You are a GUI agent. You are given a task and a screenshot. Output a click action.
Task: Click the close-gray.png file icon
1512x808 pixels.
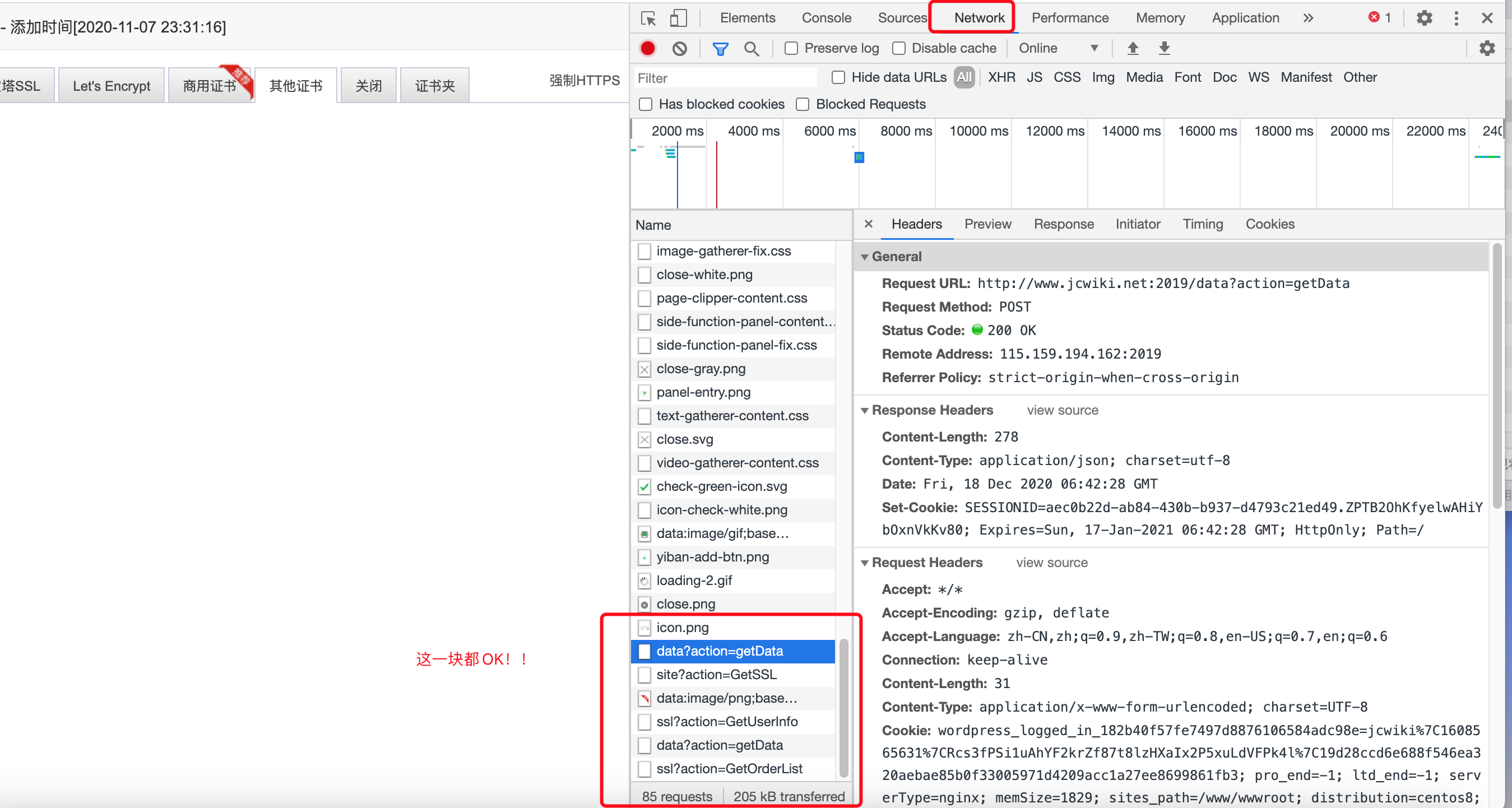[x=644, y=369]
